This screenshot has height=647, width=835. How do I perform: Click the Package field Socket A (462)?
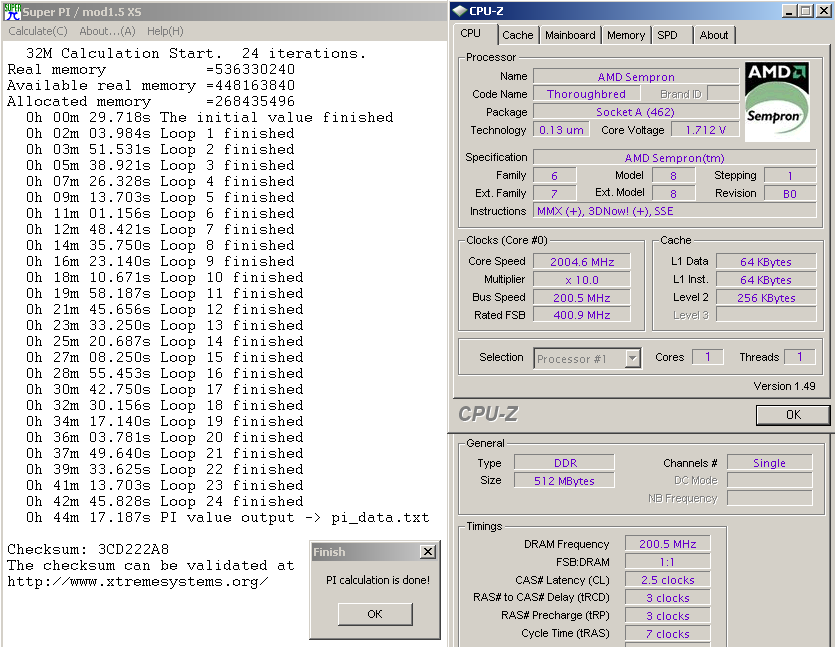pyautogui.click(x=636, y=112)
